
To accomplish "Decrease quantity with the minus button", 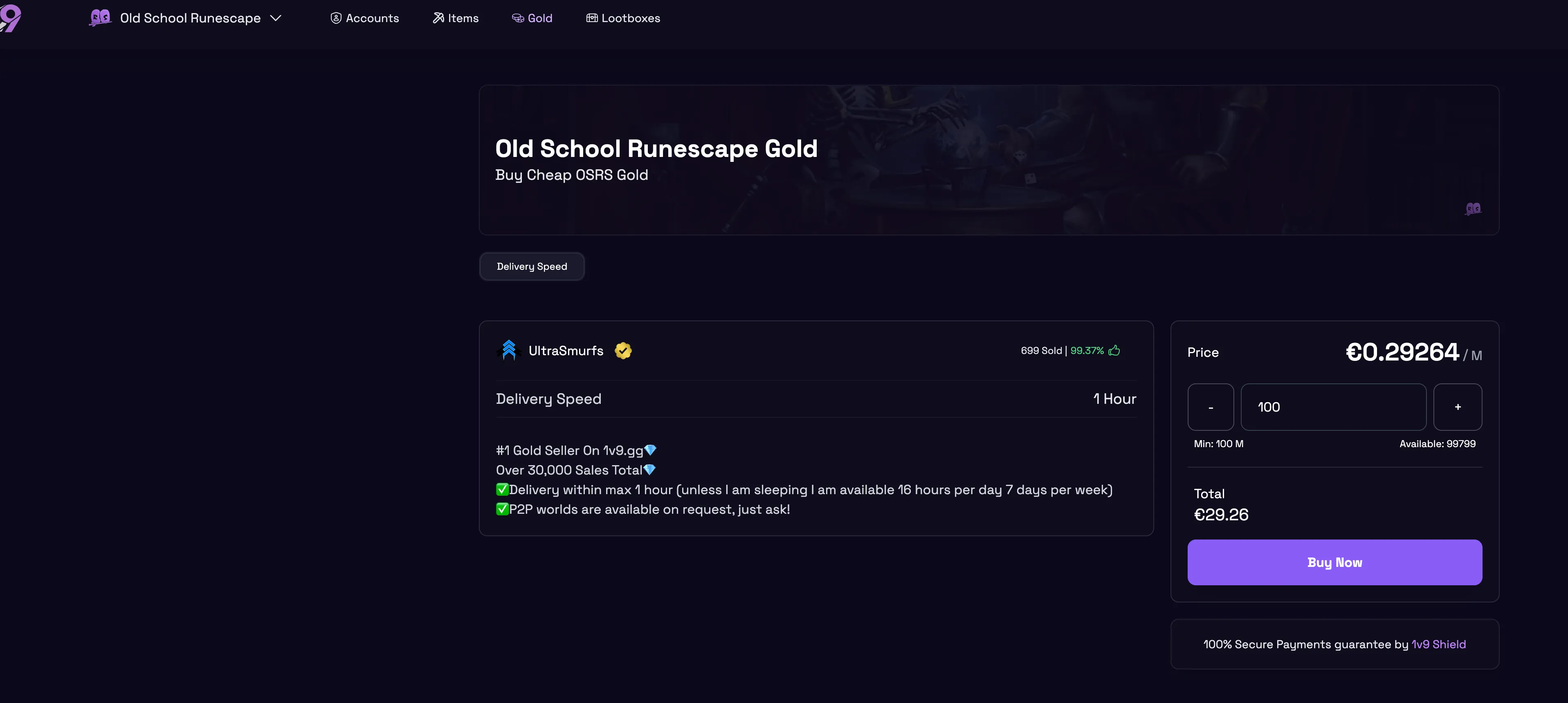I will click(x=1211, y=407).
